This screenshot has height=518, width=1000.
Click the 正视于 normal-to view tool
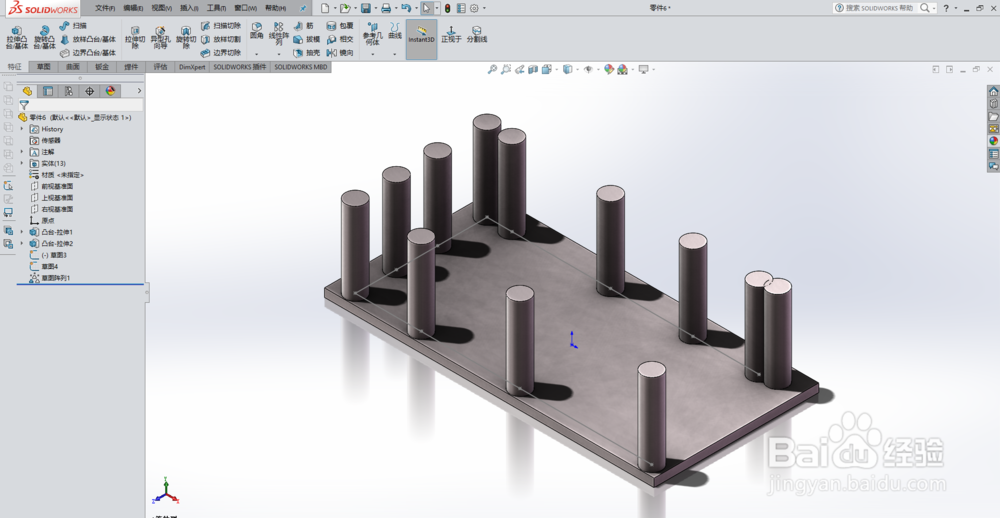[451, 34]
